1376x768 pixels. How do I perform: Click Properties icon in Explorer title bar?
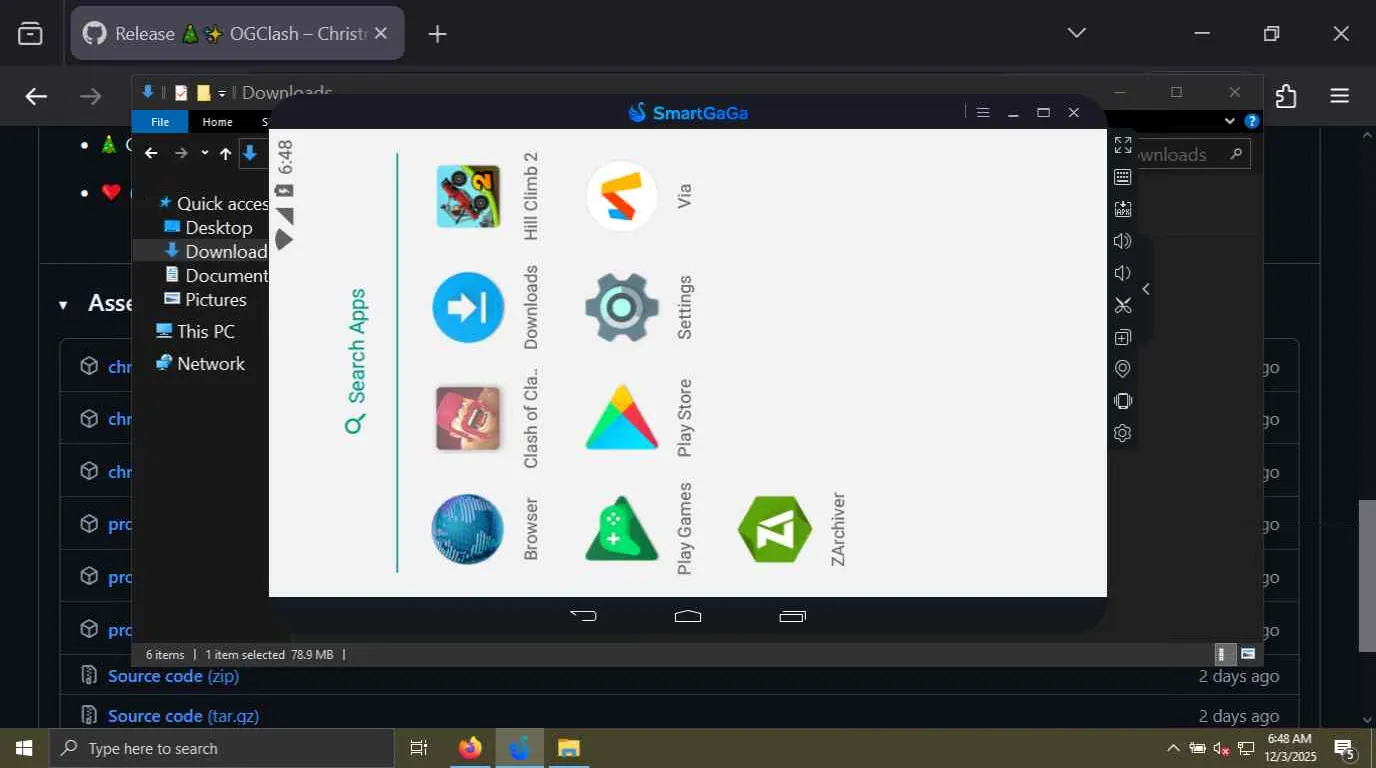click(181, 93)
